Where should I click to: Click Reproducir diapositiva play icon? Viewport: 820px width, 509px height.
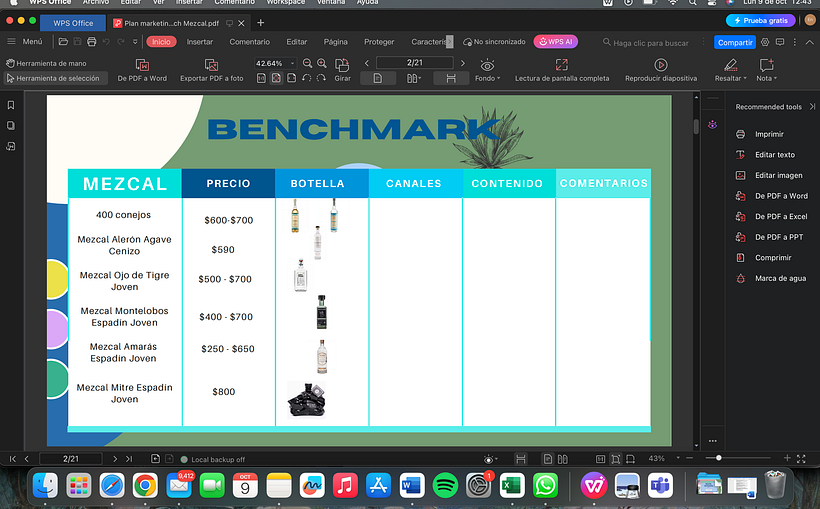tap(660, 71)
